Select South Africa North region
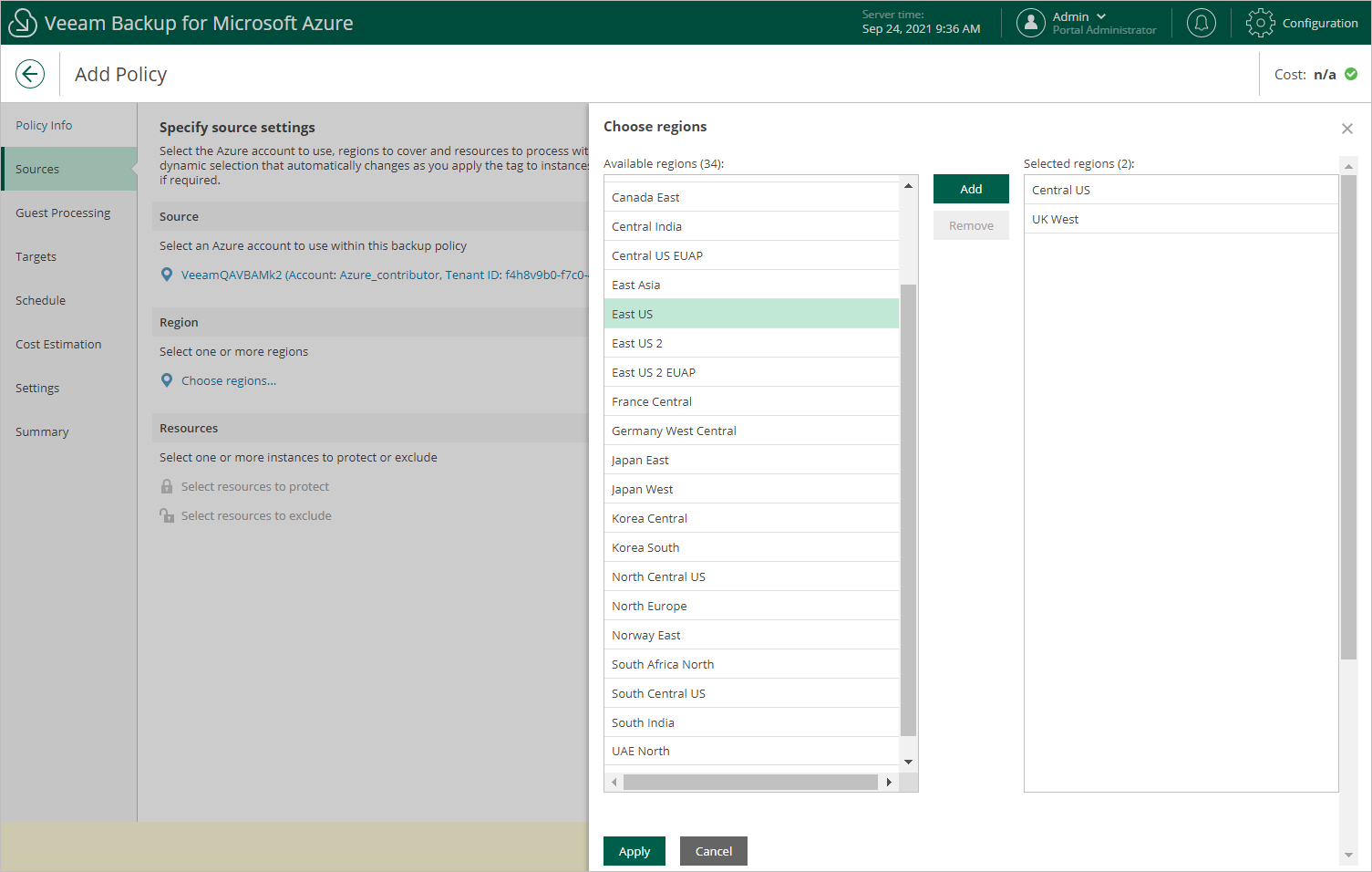The image size is (1372, 872). 752,664
